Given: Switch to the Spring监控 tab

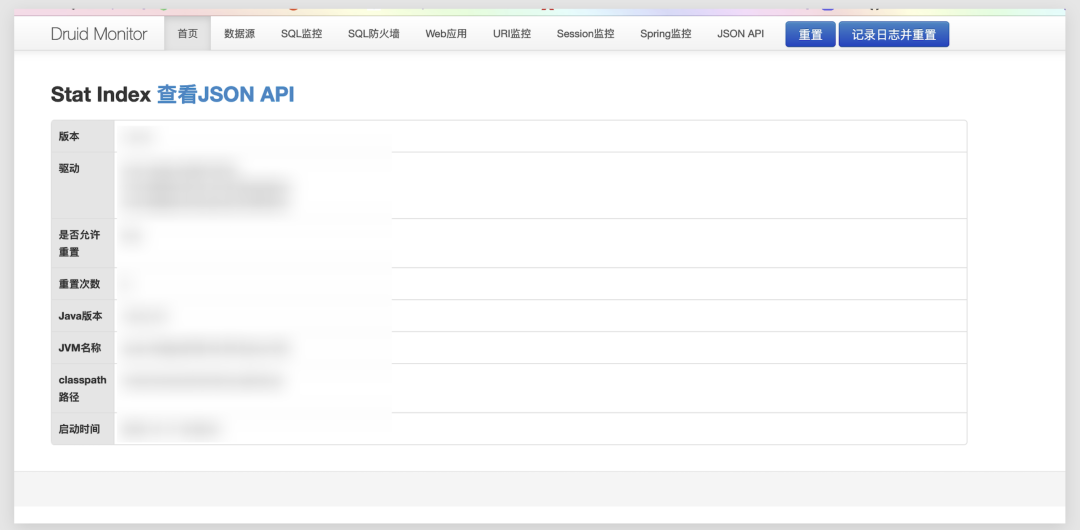Looking at the screenshot, I should point(665,34).
